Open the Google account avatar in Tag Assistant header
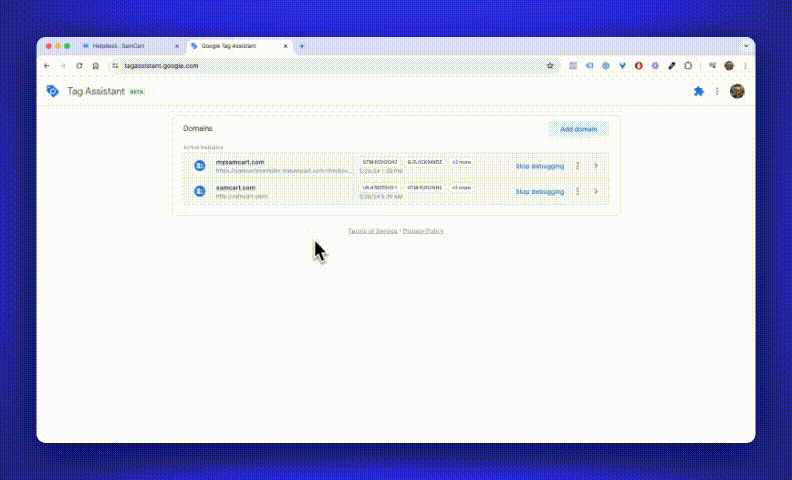792x480 pixels. [x=737, y=91]
